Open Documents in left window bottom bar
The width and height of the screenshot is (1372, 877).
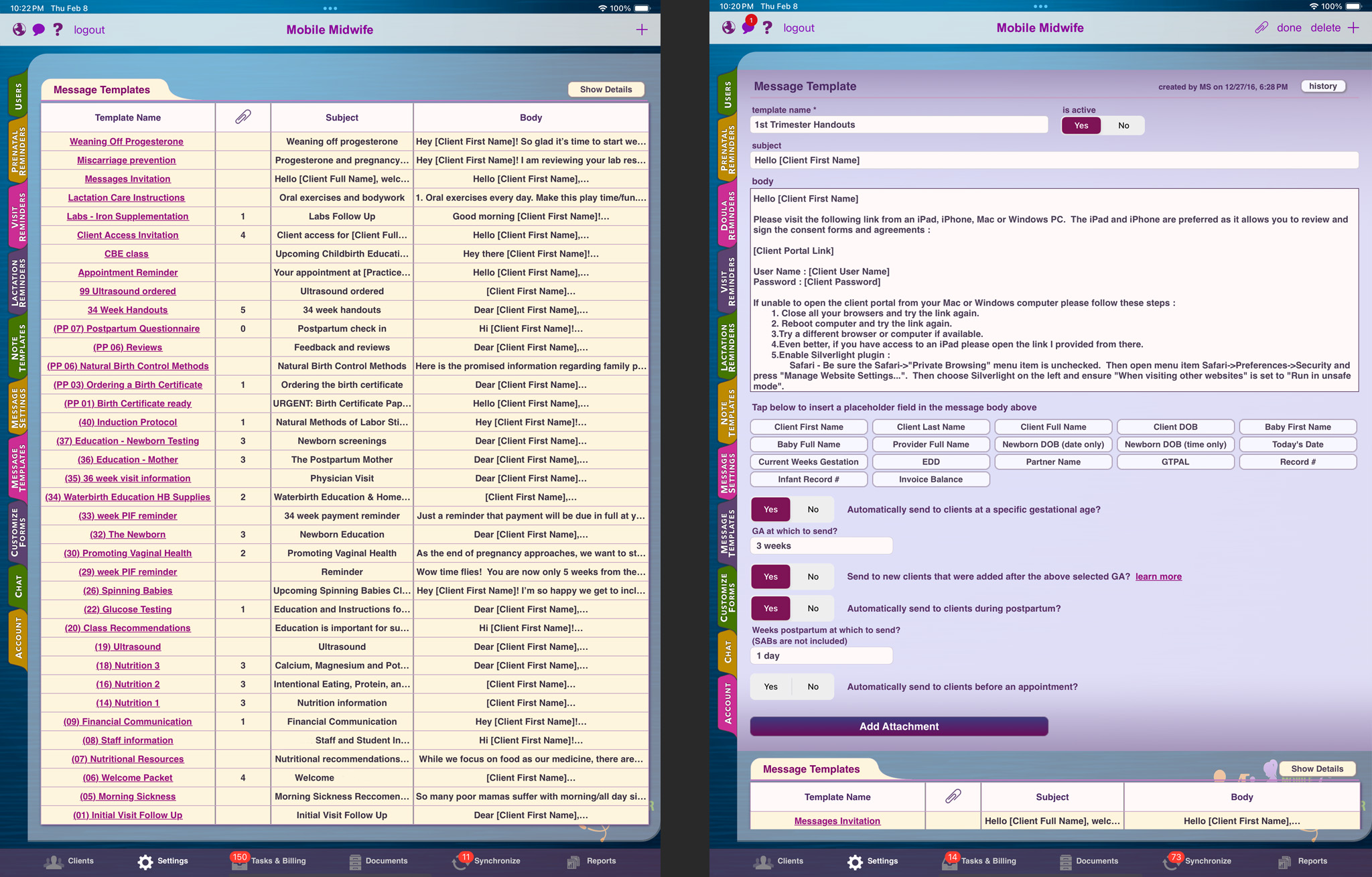[379, 862]
